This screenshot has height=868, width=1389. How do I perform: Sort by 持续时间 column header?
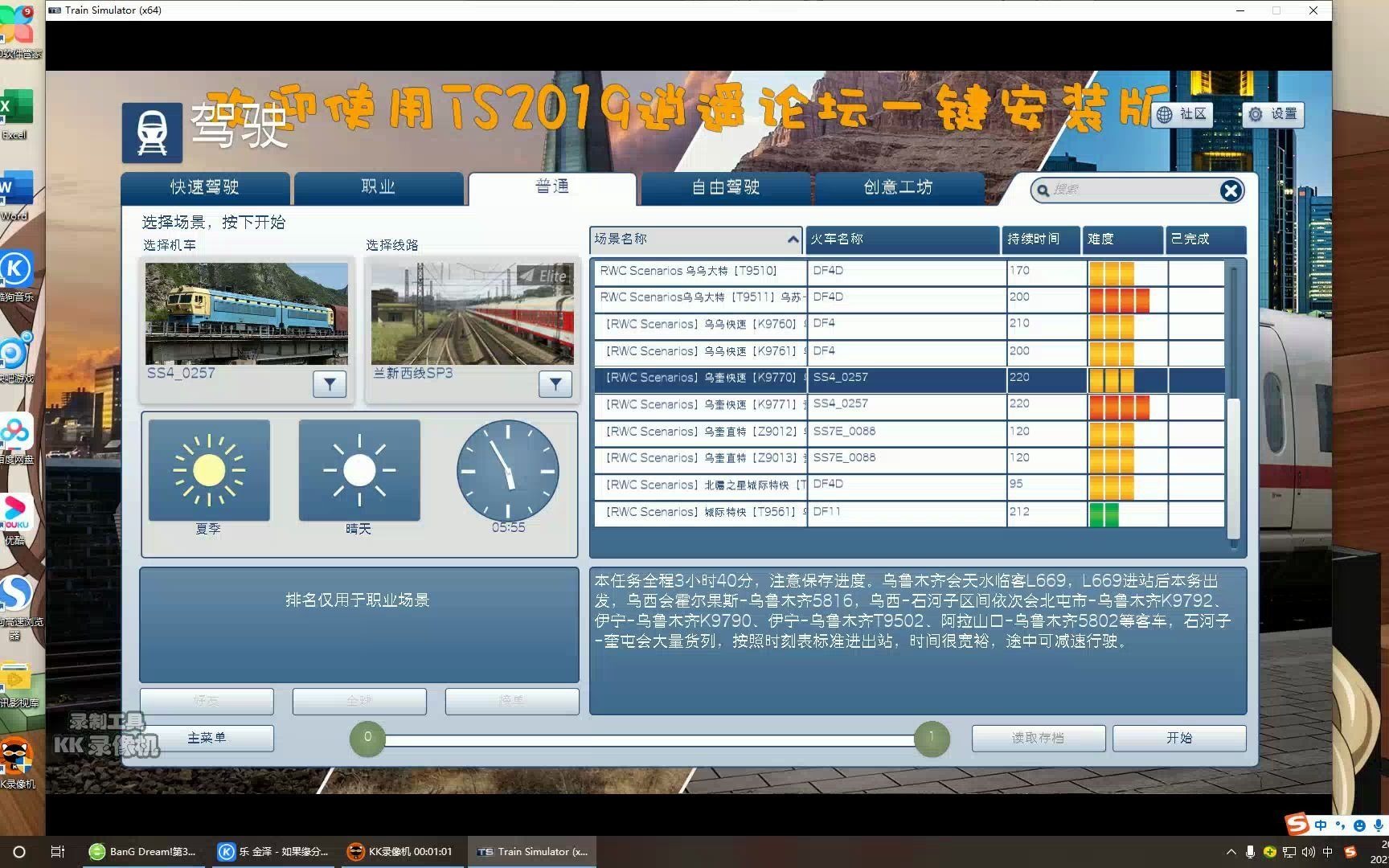(1042, 240)
